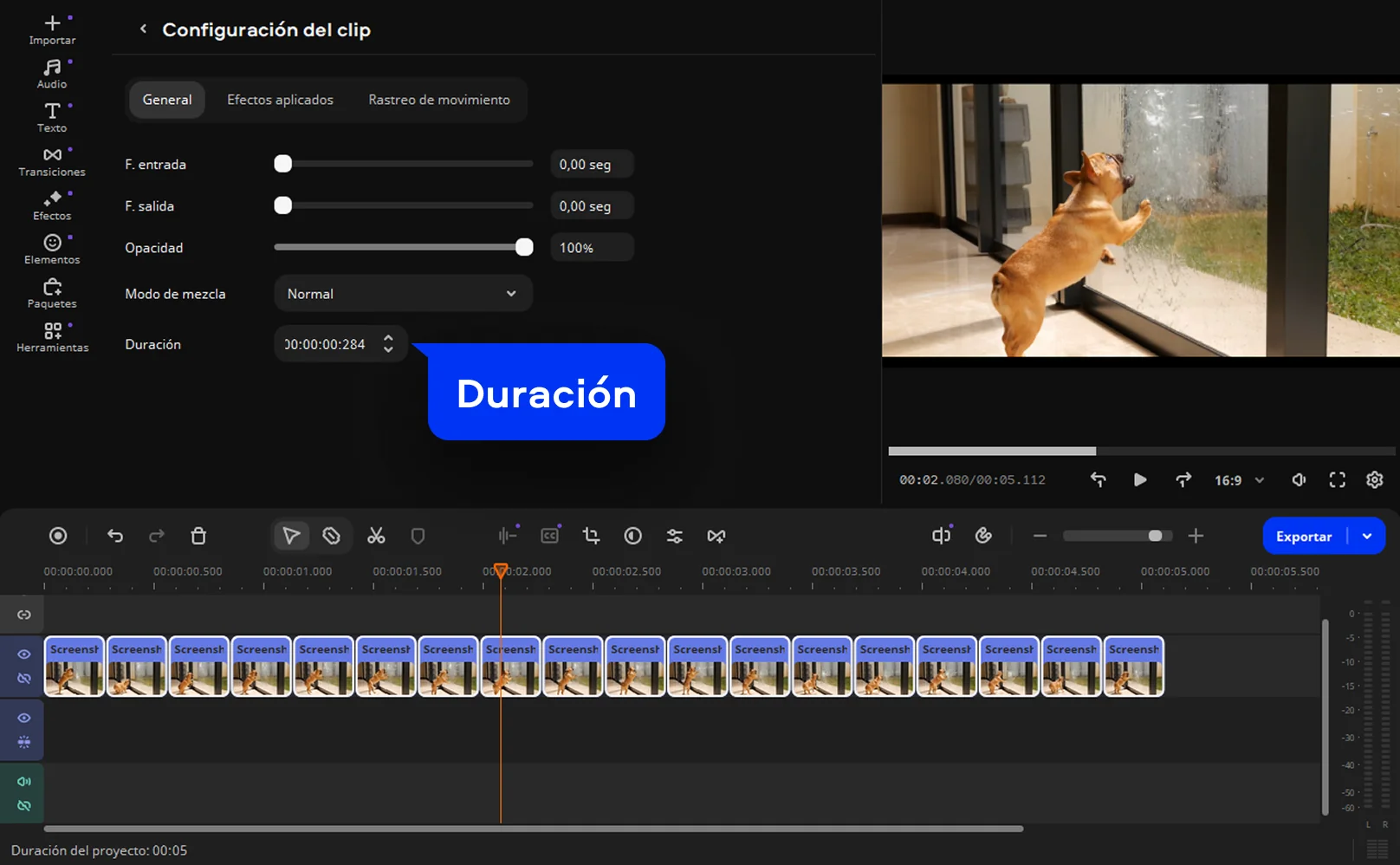This screenshot has height=865, width=1400.
Task: Expand the Exportar options arrow
Action: (x=1367, y=536)
